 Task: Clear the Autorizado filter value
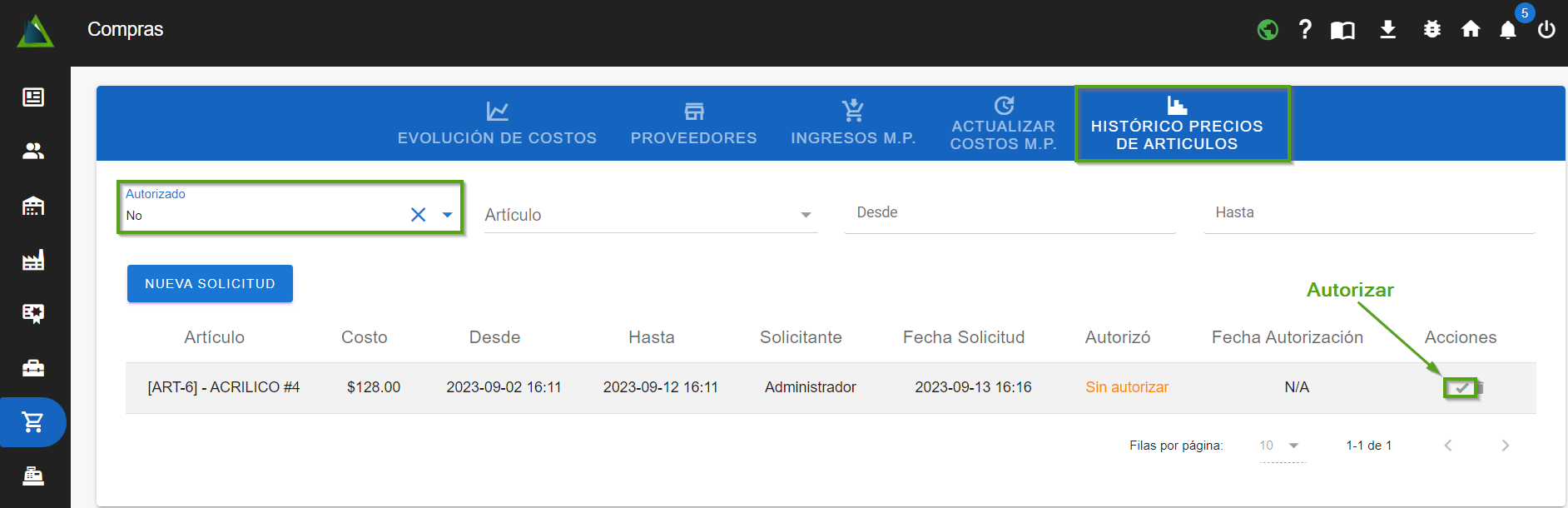418,215
